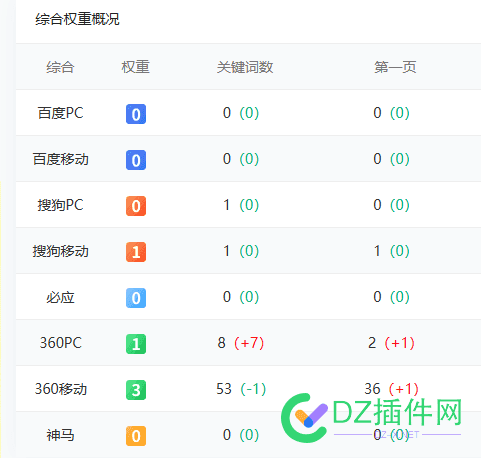Click 360移动 keyword count 53 (-1)
This screenshot has height=458, width=481.
click(241, 389)
